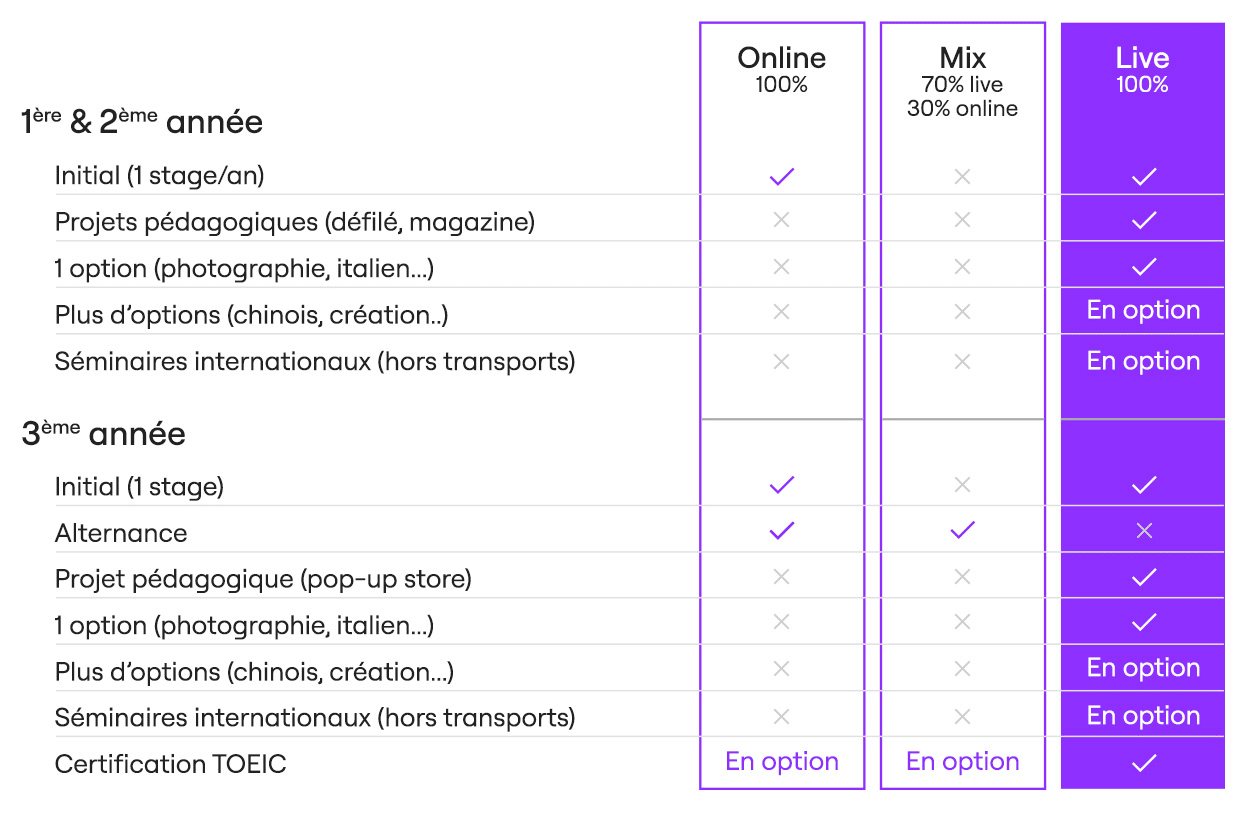Click Mix 'En option' for Certification TOEIC
1251x817 pixels.
pyautogui.click(x=962, y=762)
